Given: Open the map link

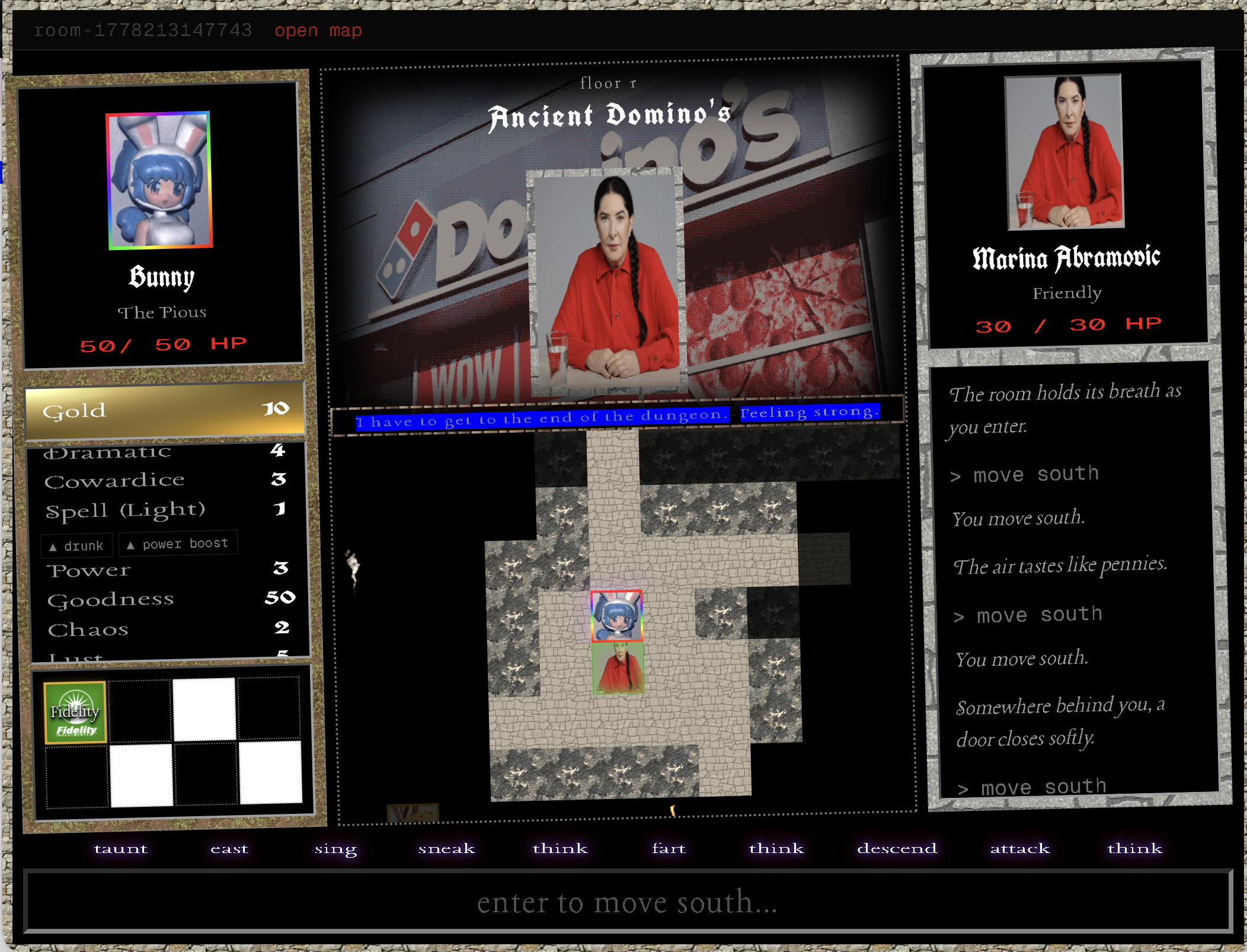Looking at the screenshot, I should coord(318,30).
